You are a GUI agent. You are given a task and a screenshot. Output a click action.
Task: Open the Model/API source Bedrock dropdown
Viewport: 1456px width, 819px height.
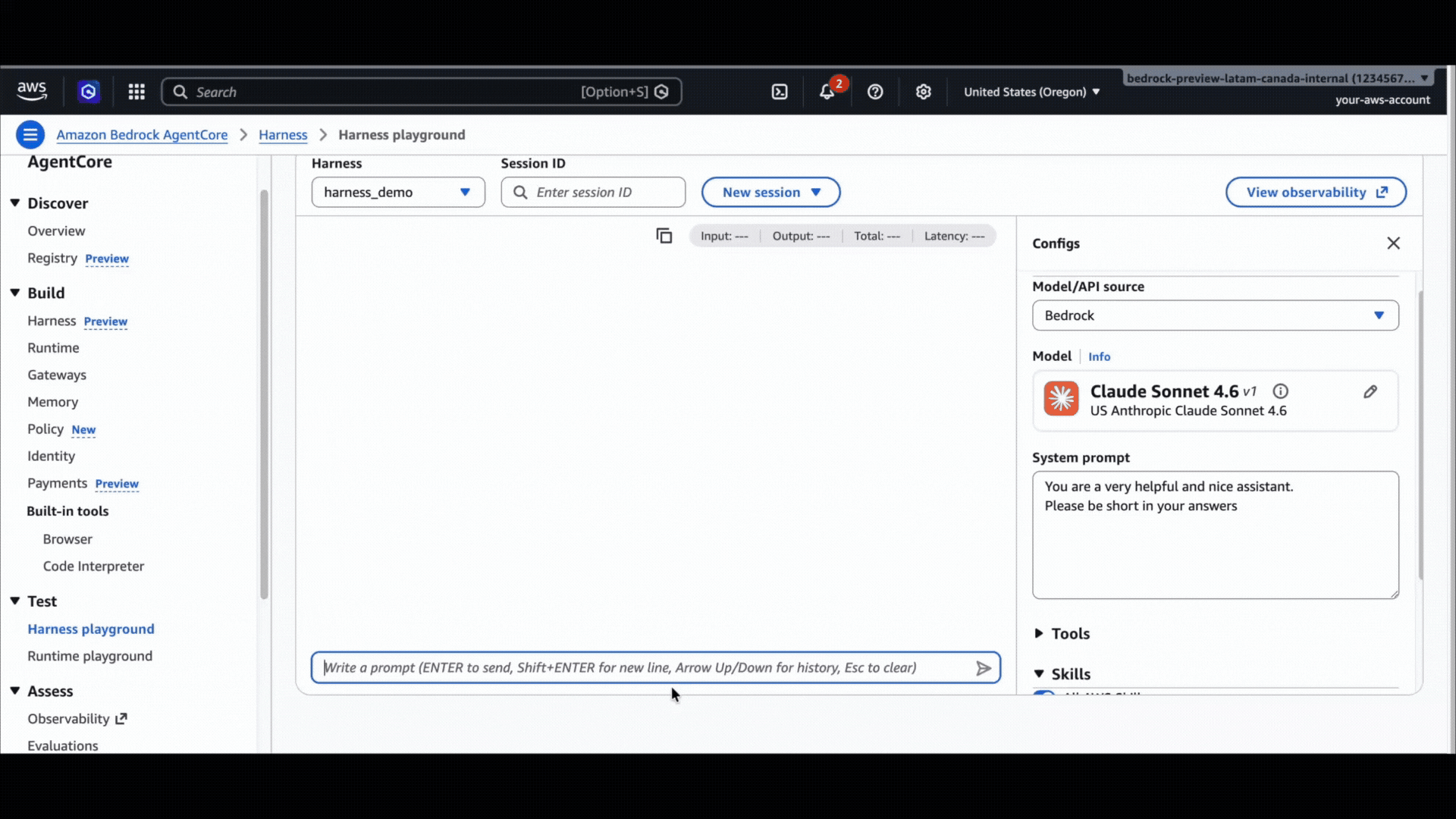[x=1215, y=315]
